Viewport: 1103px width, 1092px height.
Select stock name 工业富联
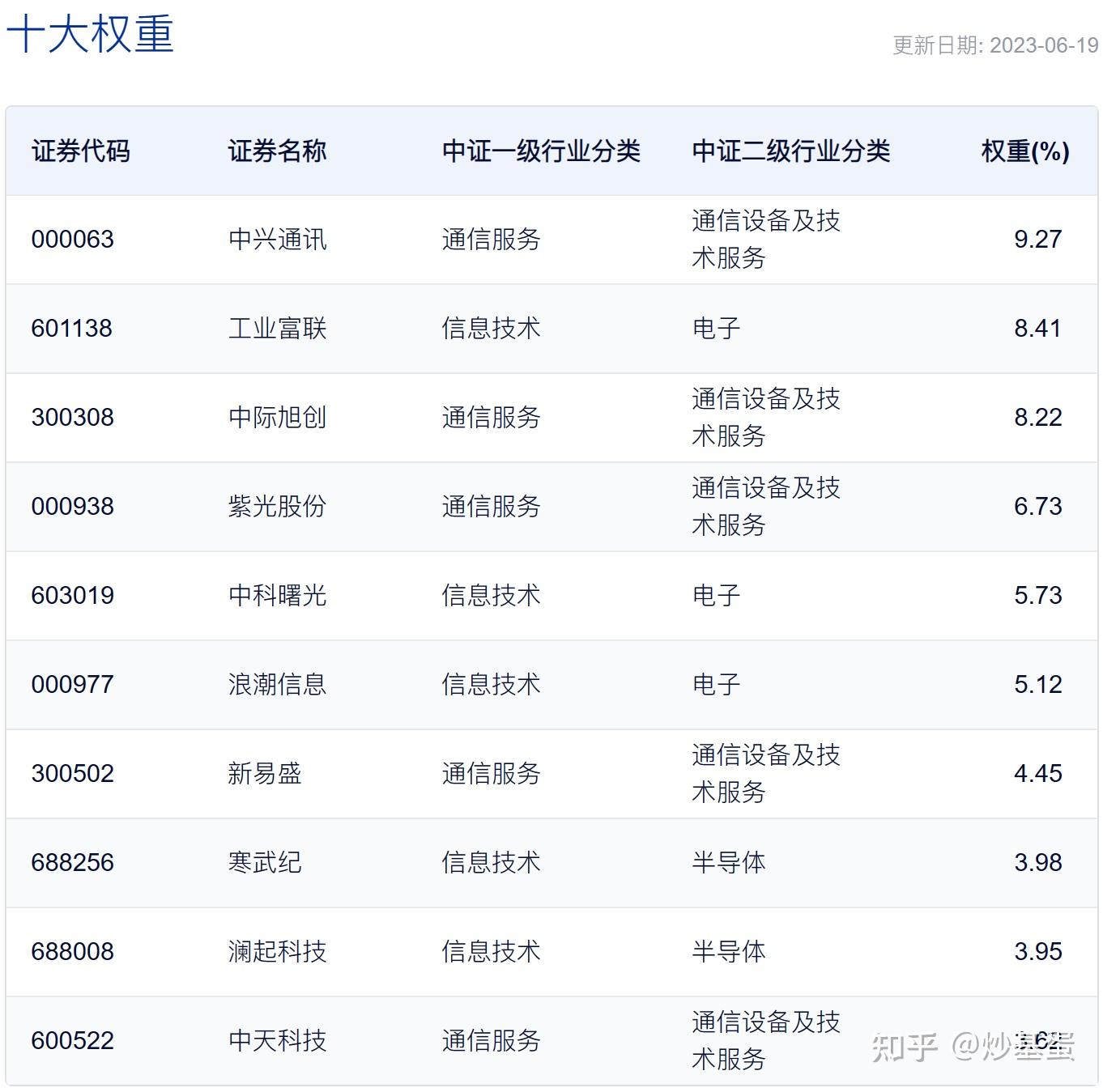coord(278,329)
